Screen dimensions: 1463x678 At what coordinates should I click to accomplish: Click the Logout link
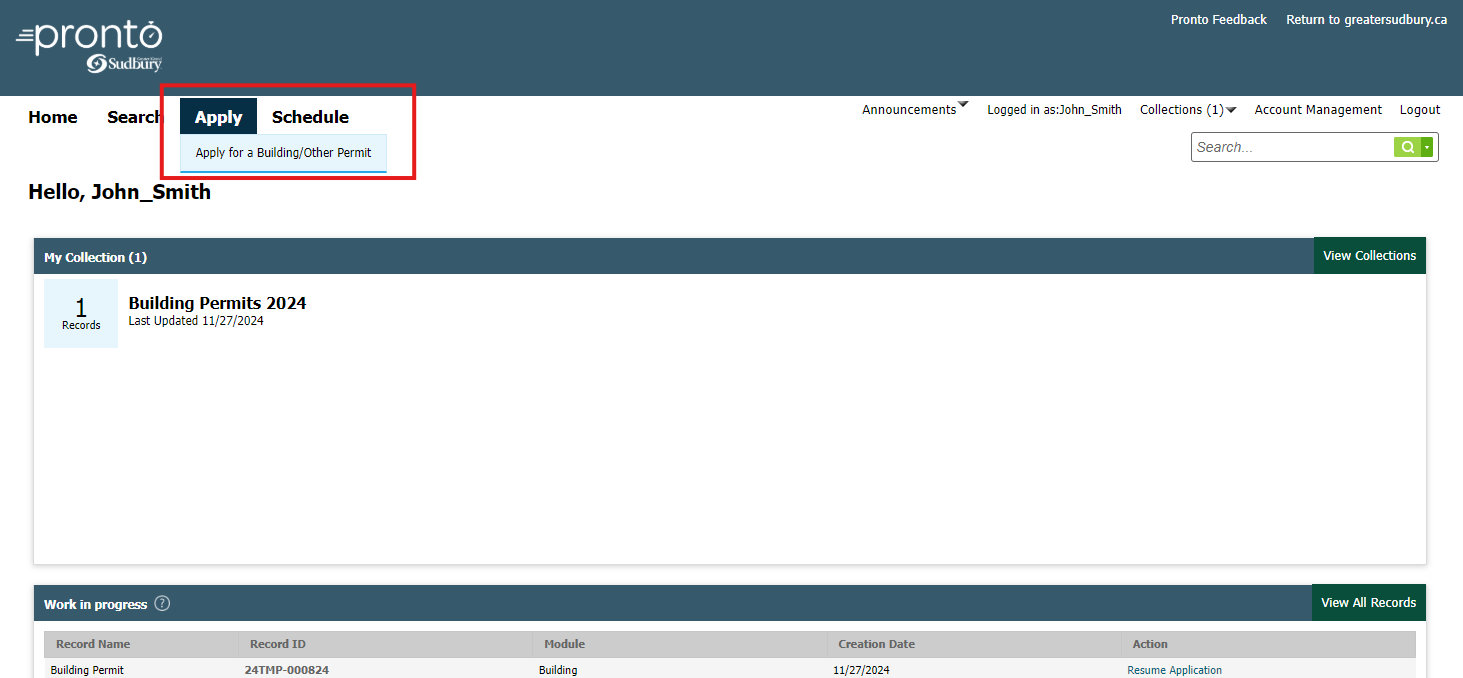tap(1419, 109)
